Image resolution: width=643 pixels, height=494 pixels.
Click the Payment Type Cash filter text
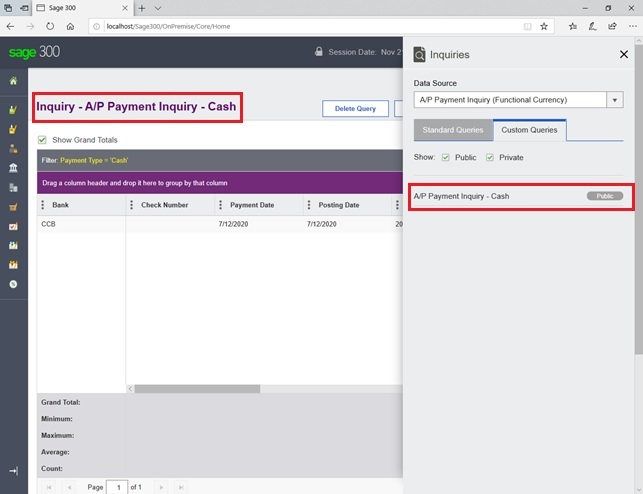pyautogui.click(x=94, y=160)
